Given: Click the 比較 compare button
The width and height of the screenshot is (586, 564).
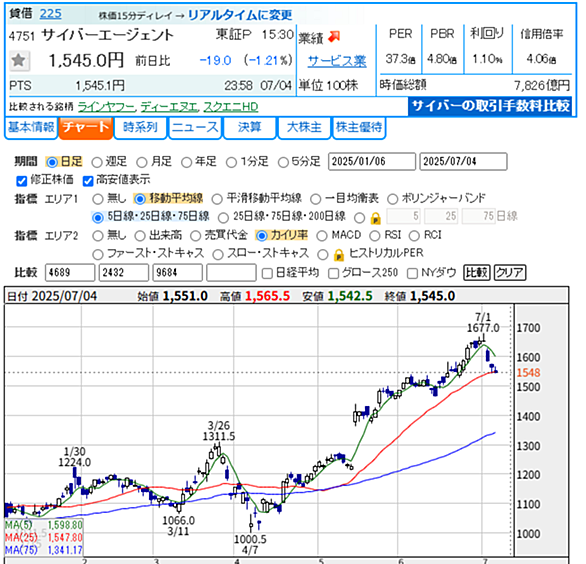Looking at the screenshot, I should coord(476,272).
